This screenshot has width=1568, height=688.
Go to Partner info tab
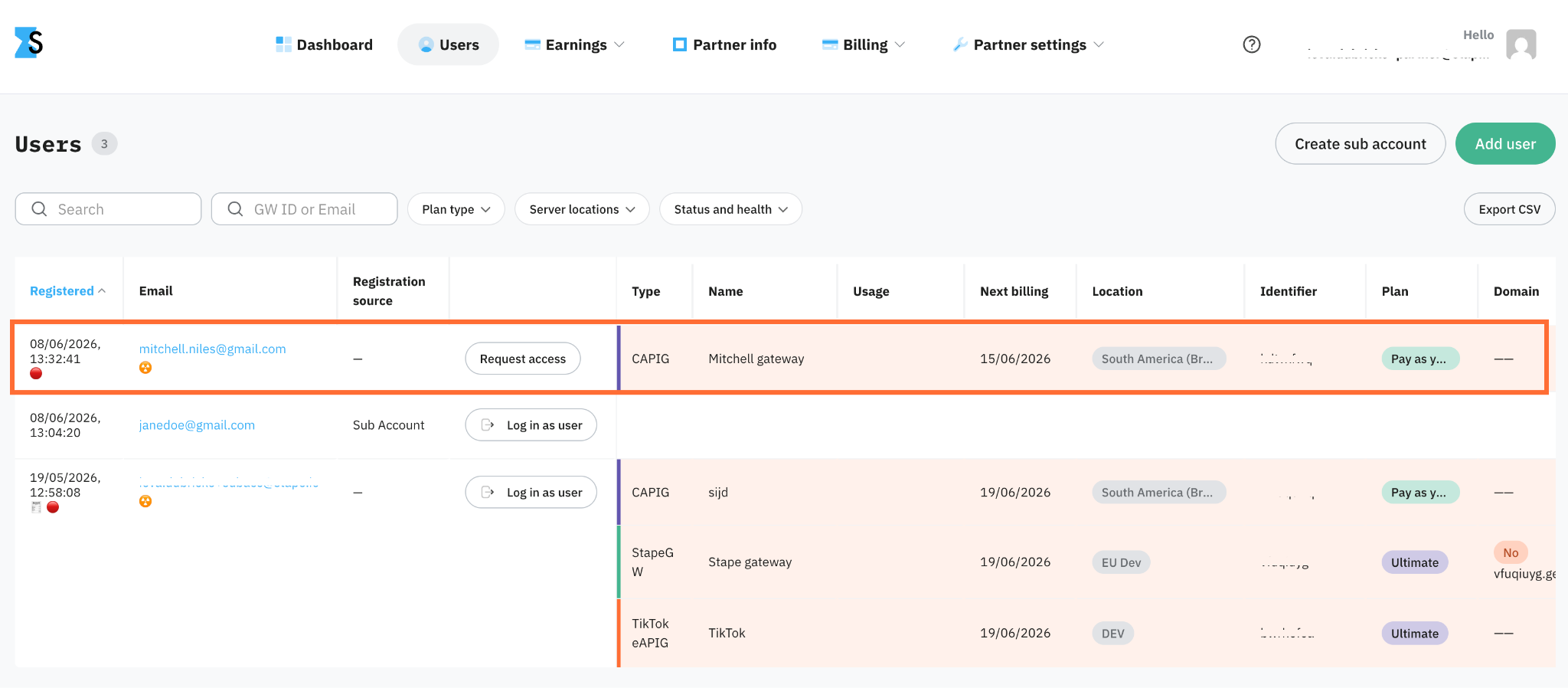click(724, 44)
